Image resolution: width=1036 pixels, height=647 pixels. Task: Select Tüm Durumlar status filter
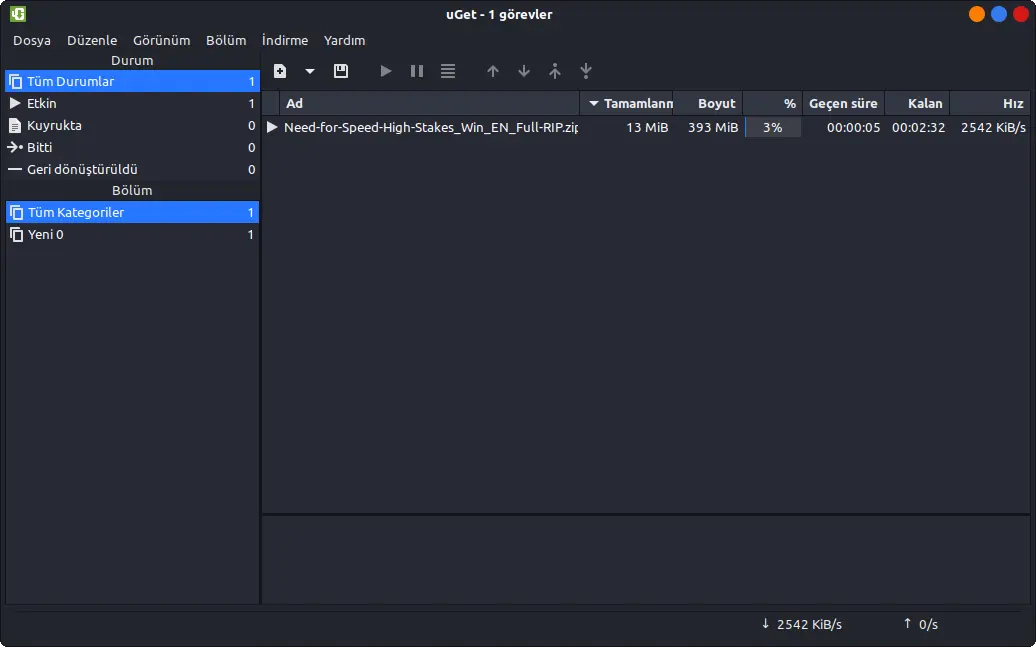132,81
